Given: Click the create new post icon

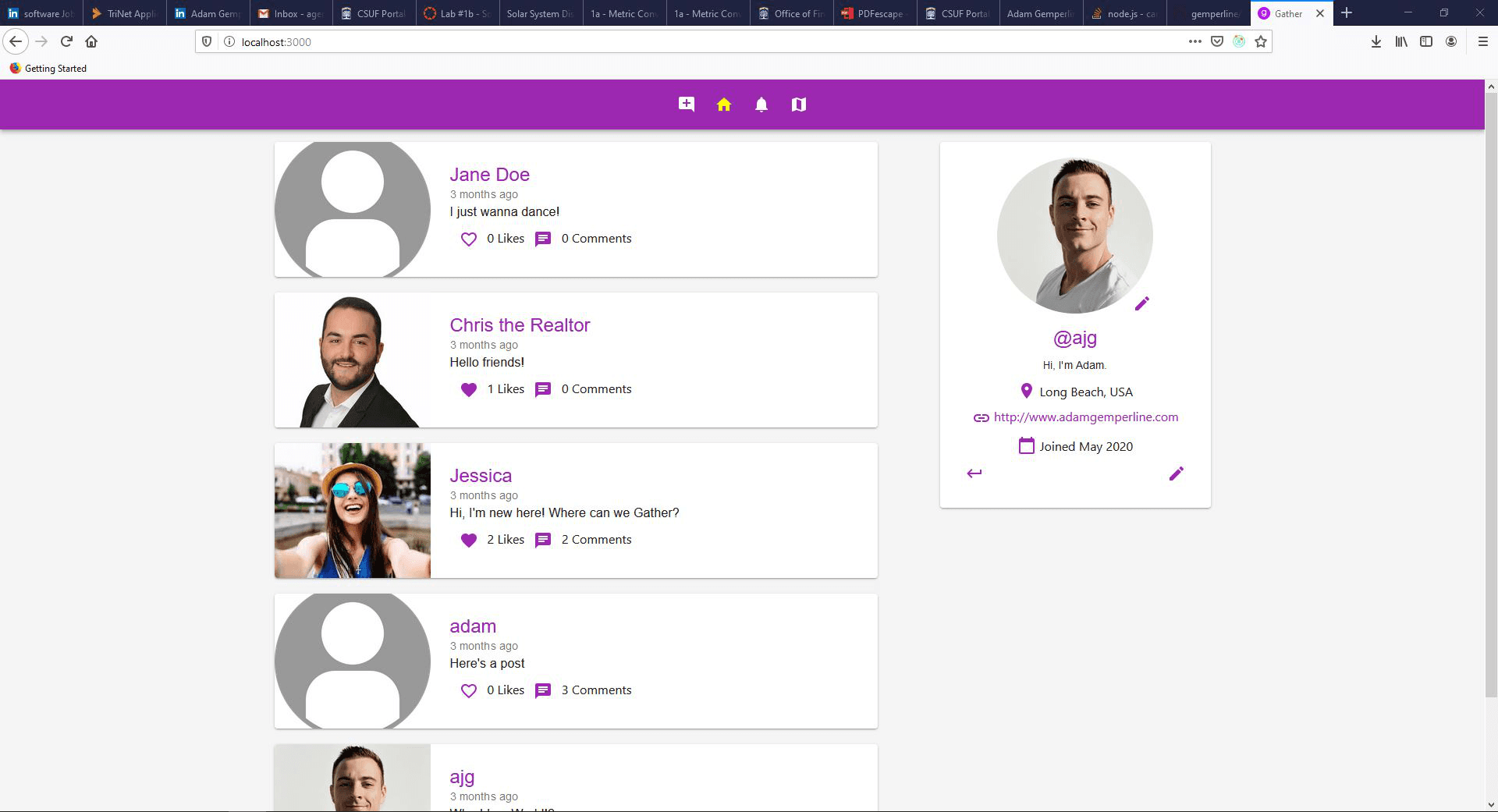Looking at the screenshot, I should coord(686,105).
